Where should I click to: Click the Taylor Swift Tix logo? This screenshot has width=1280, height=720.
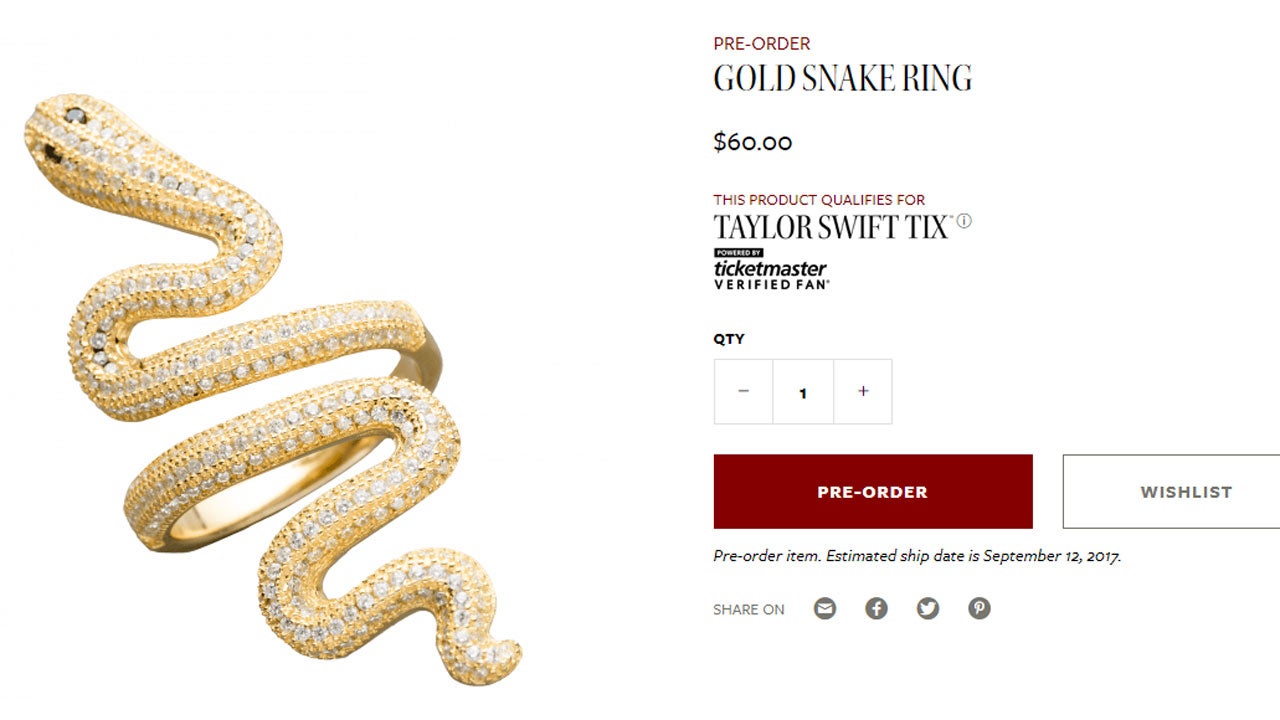tap(830, 226)
